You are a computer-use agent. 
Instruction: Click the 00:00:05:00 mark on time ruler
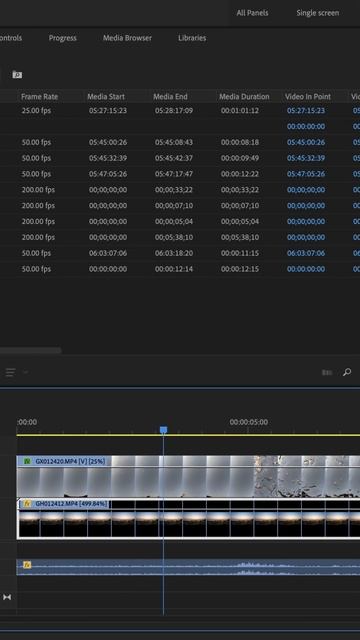pyautogui.click(x=249, y=422)
